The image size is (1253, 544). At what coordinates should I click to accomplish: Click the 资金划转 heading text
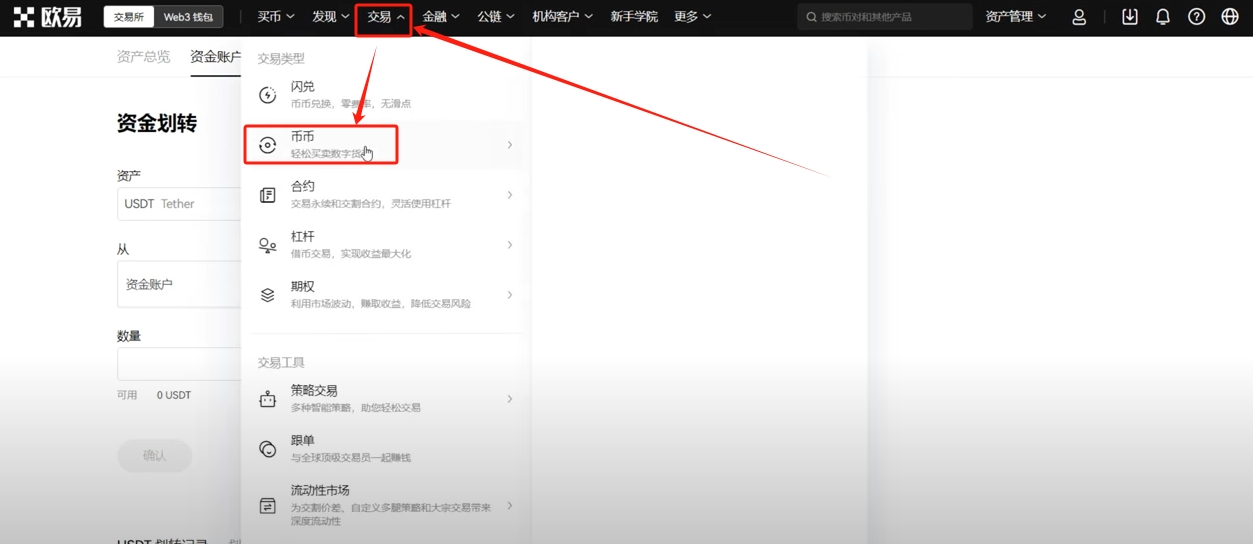click(x=157, y=123)
